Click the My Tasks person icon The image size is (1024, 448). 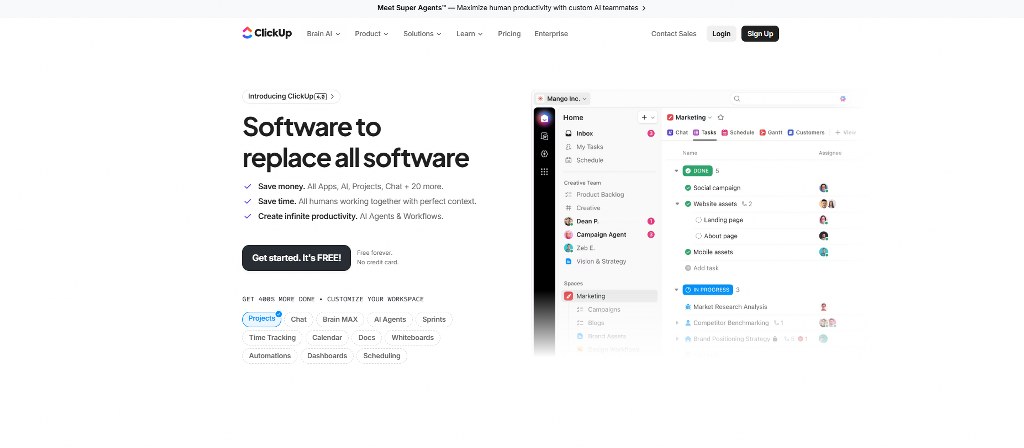pyautogui.click(x=568, y=147)
